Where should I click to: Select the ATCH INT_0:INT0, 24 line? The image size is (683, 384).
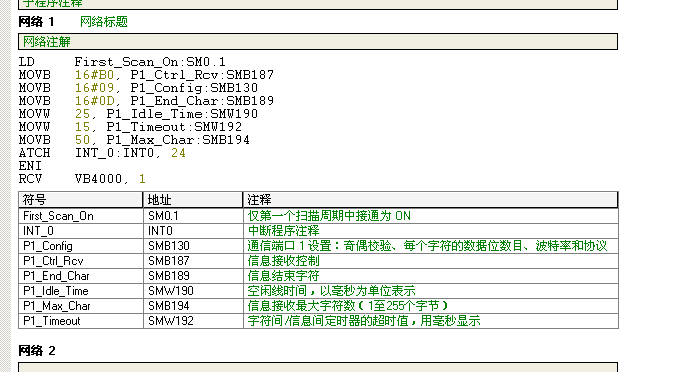pyautogui.click(x=102, y=153)
